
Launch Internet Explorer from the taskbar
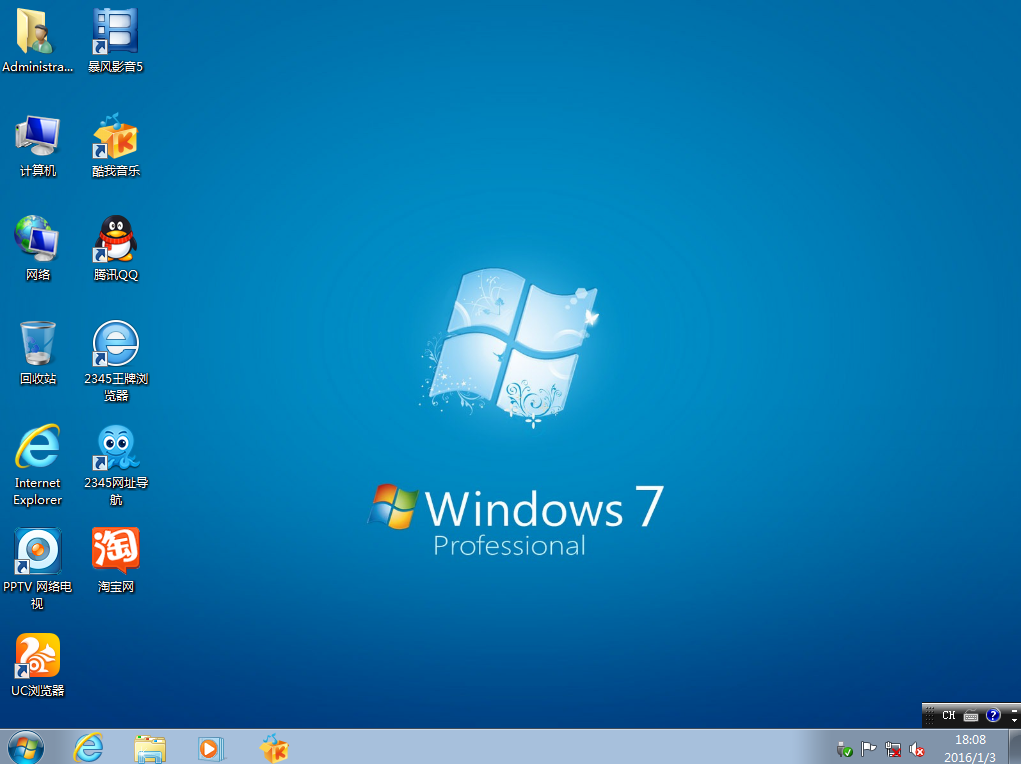88,748
